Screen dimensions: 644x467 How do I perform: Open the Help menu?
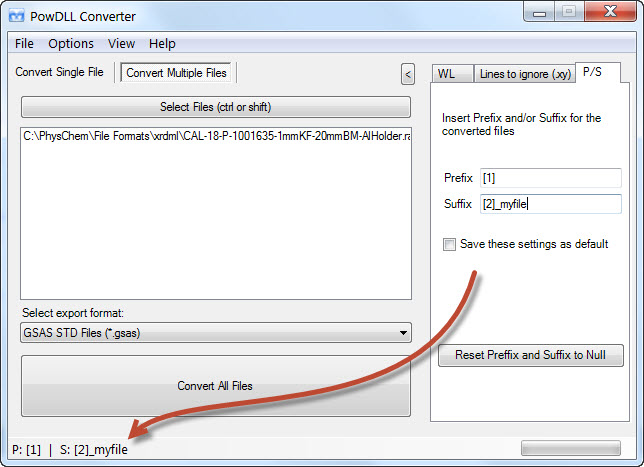162,44
